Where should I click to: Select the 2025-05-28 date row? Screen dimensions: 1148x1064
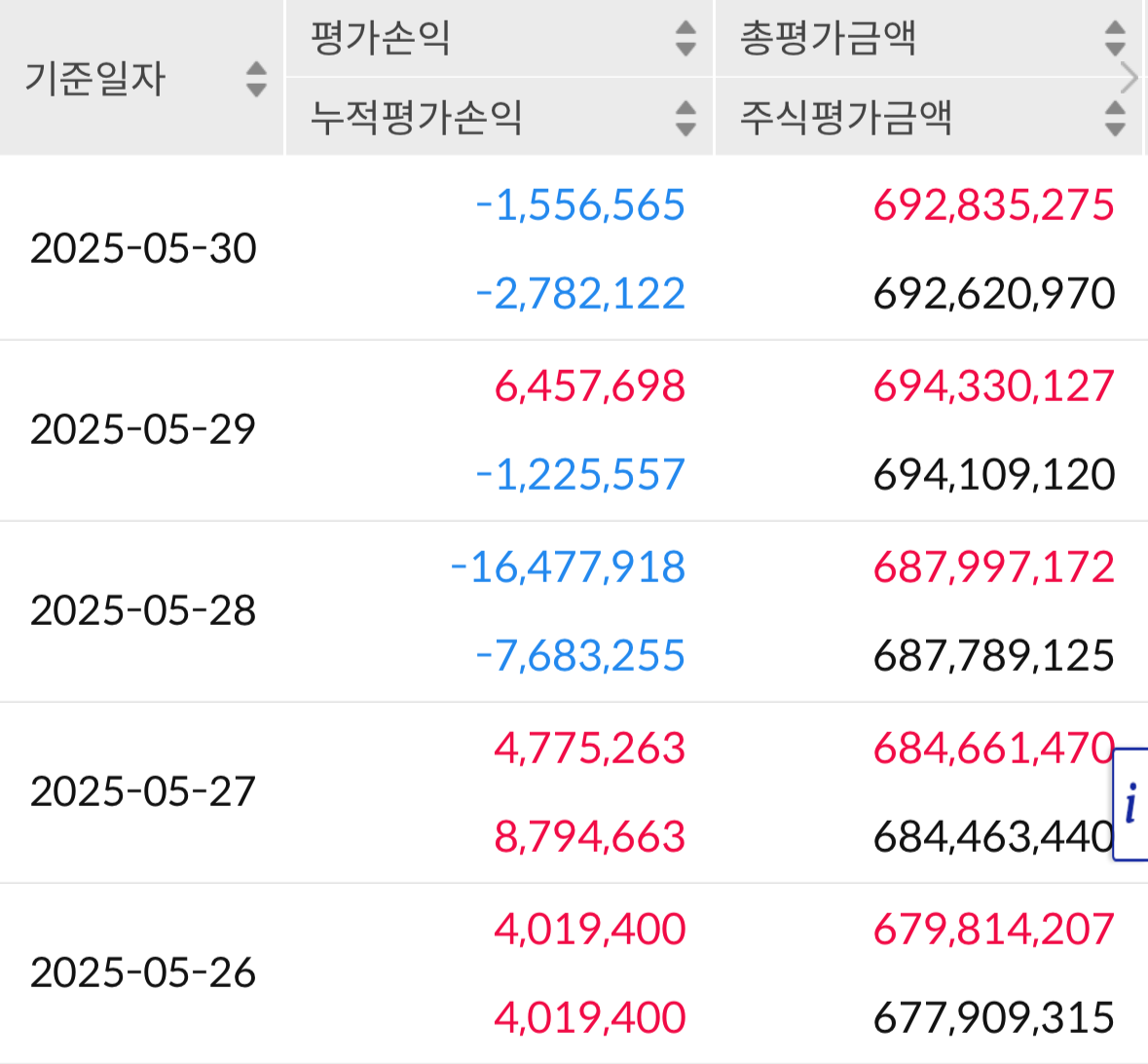tap(574, 611)
